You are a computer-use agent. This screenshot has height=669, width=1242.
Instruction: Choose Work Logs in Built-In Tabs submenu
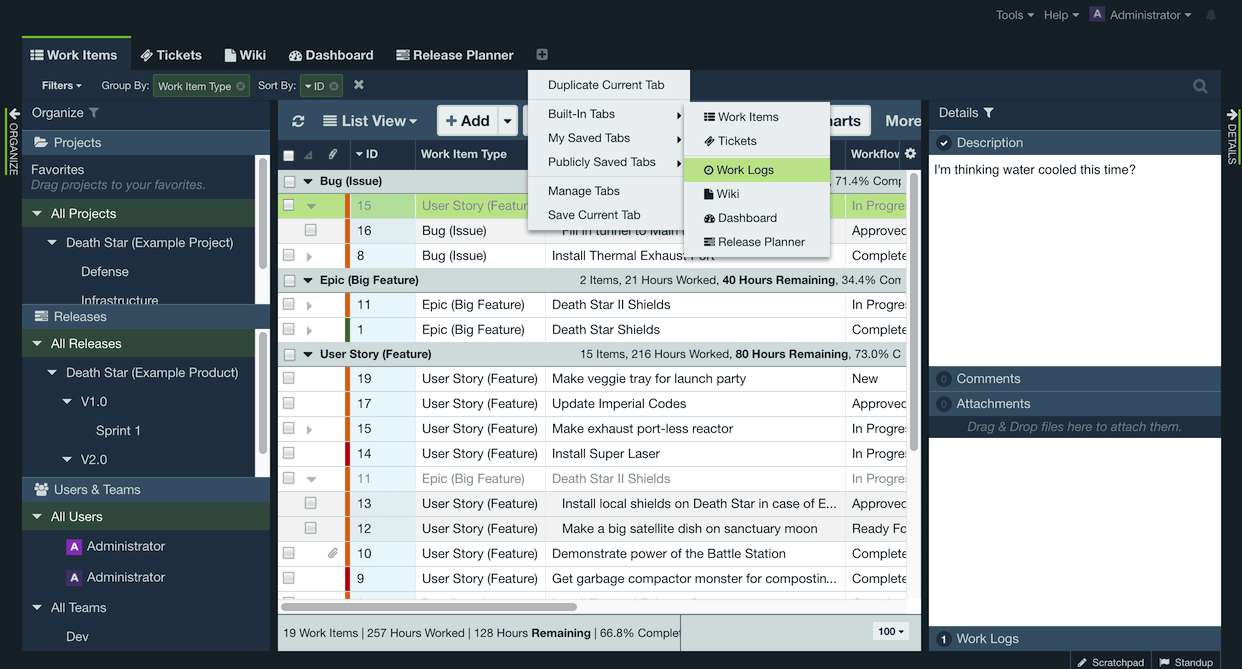click(757, 170)
